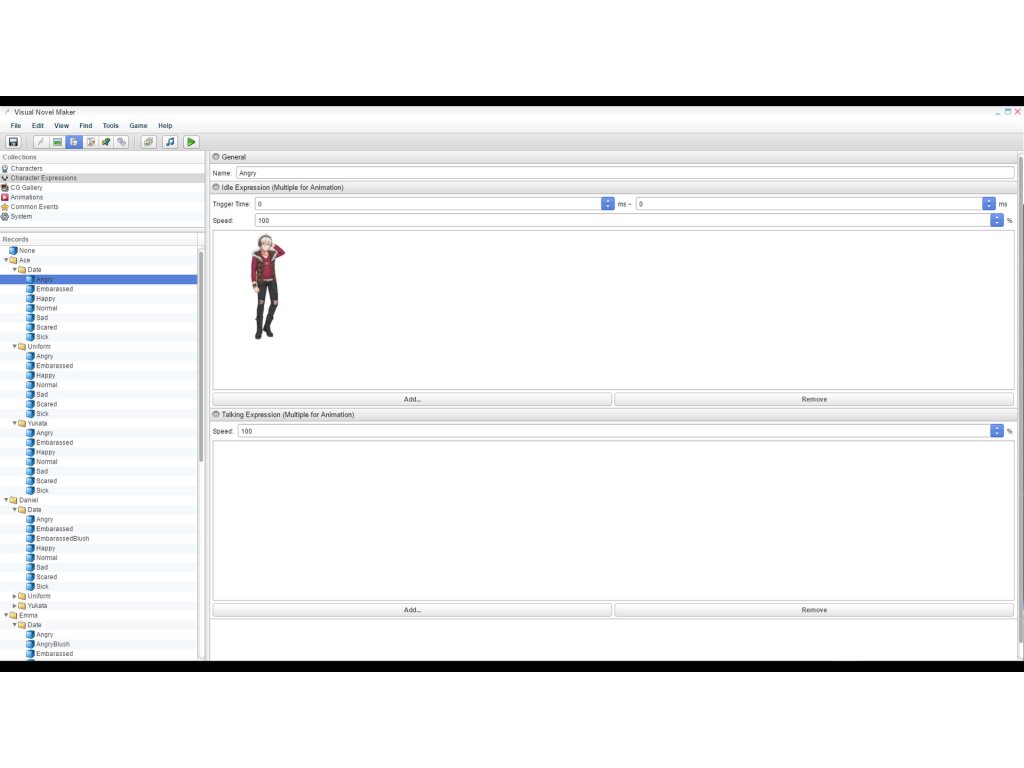
Task: Open the View menu
Action: point(61,125)
